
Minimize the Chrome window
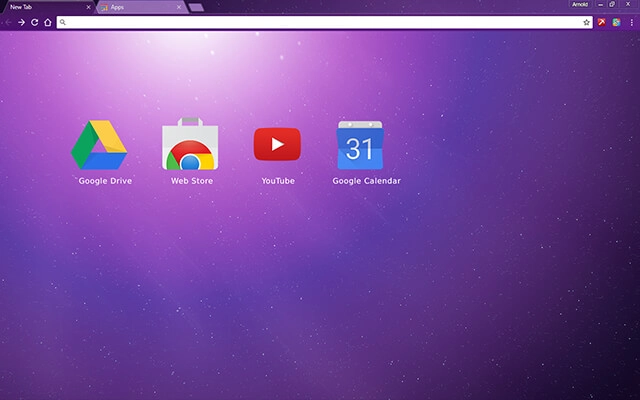click(600, 4)
